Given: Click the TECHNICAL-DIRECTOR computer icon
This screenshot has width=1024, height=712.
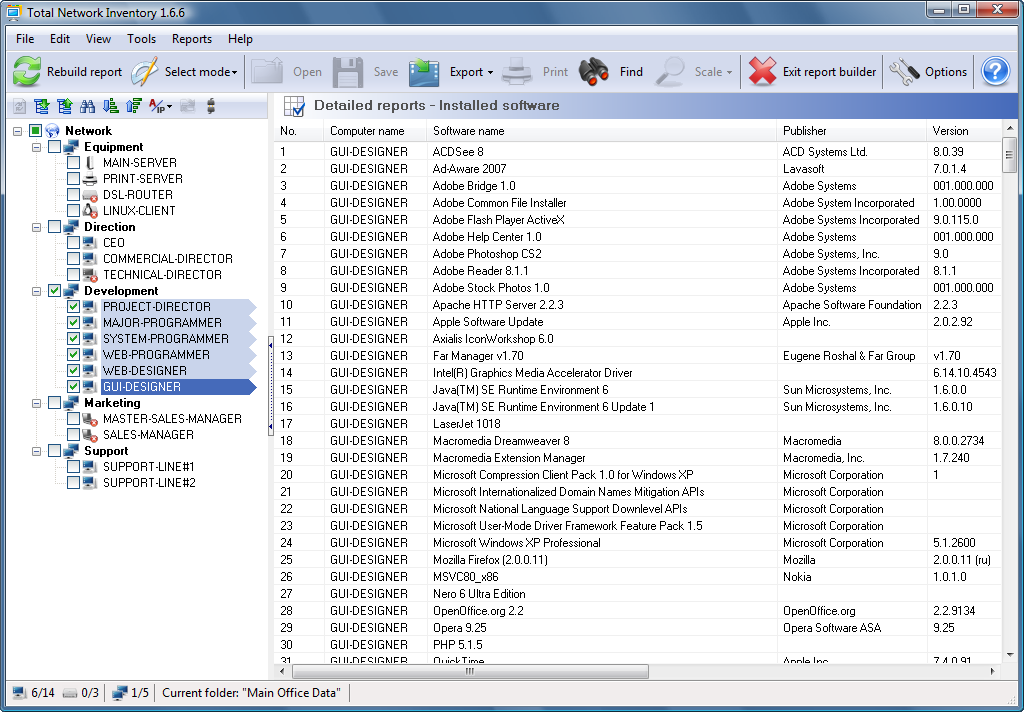Looking at the screenshot, I should (x=90, y=275).
